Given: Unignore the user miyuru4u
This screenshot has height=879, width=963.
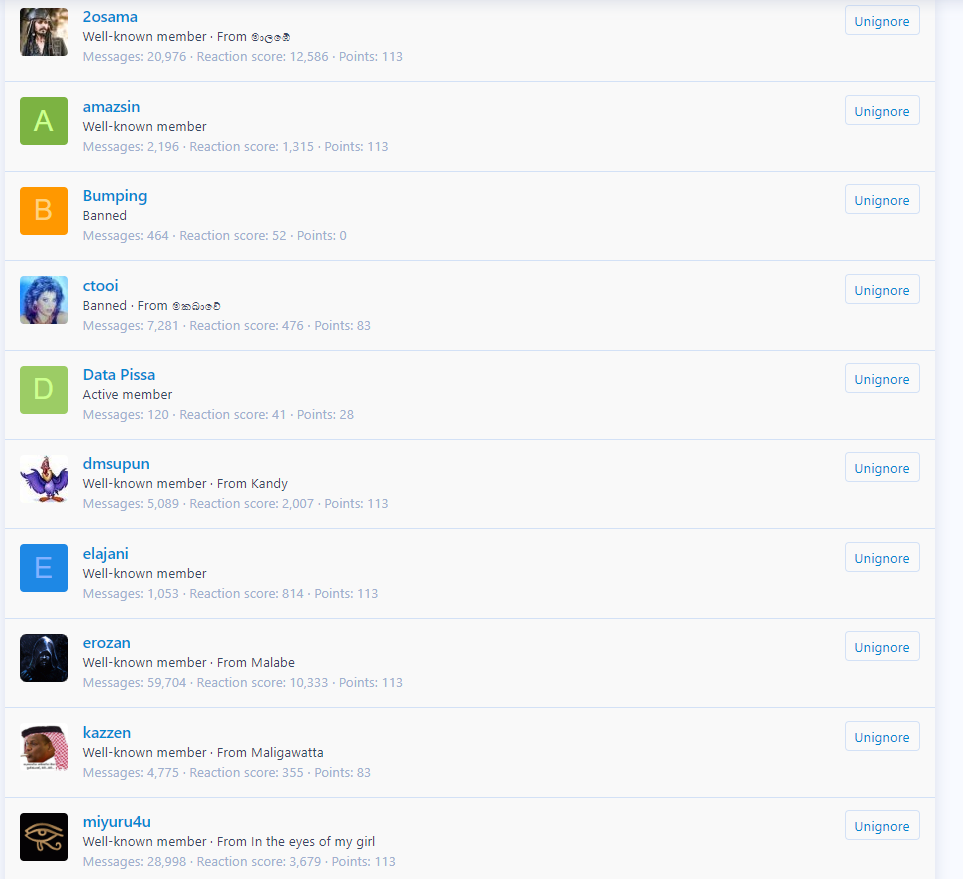Looking at the screenshot, I should [x=882, y=825].
